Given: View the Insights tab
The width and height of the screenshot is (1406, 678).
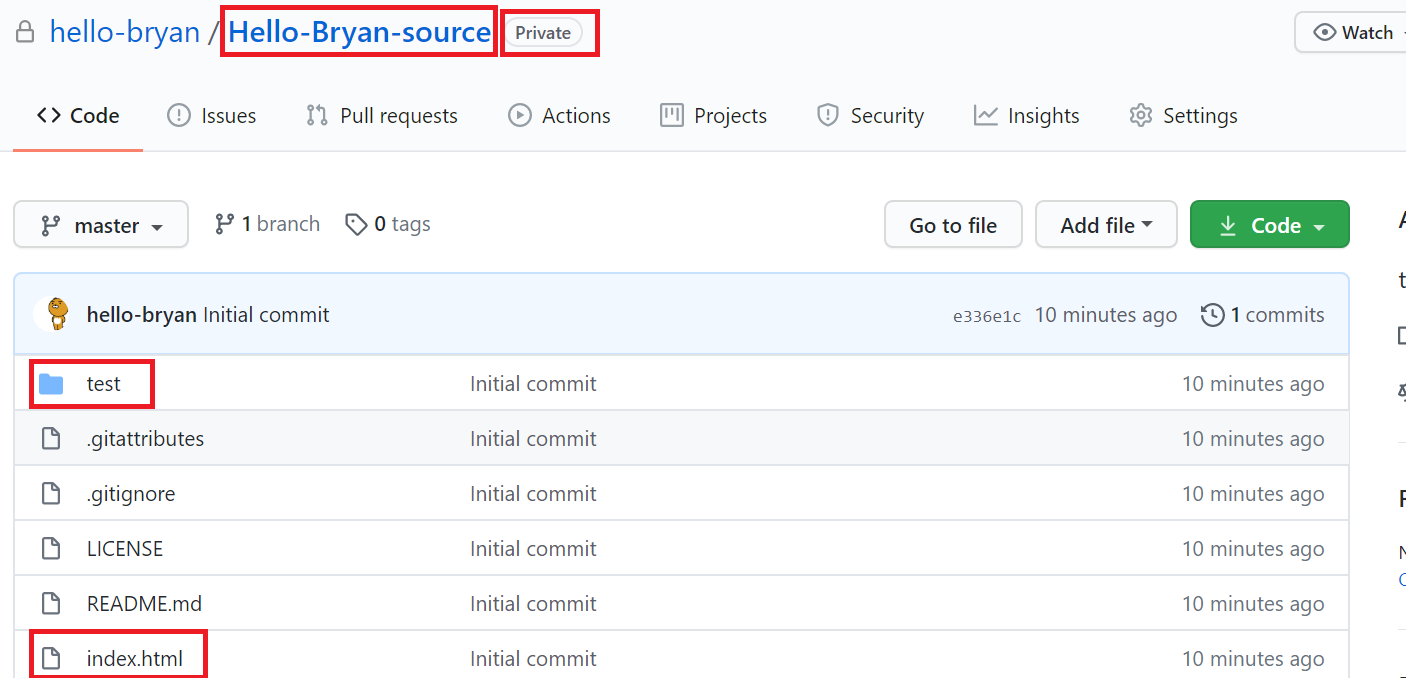Looking at the screenshot, I should pos(1026,116).
